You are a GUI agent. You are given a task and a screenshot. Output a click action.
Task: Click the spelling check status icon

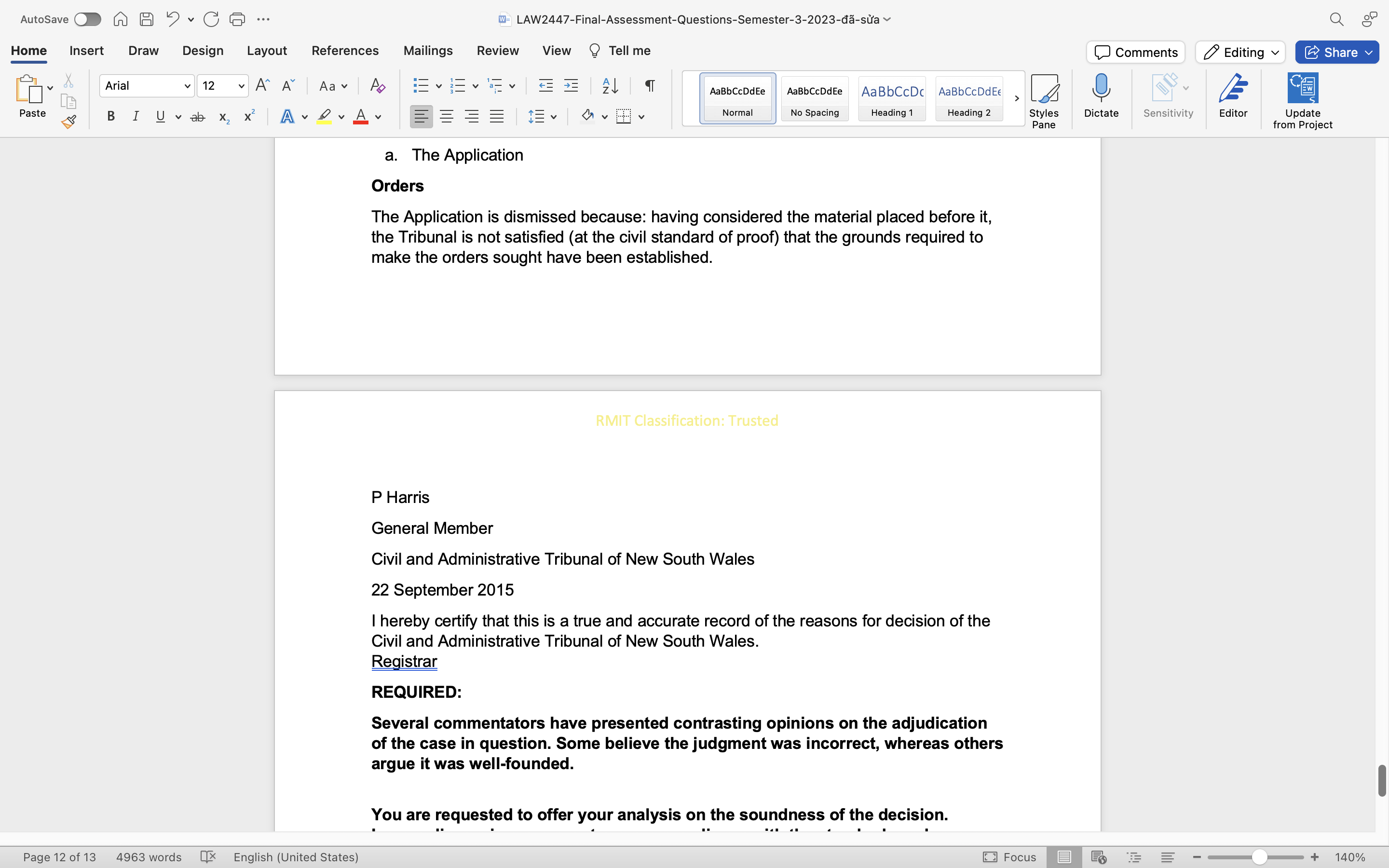(x=208, y=857)
